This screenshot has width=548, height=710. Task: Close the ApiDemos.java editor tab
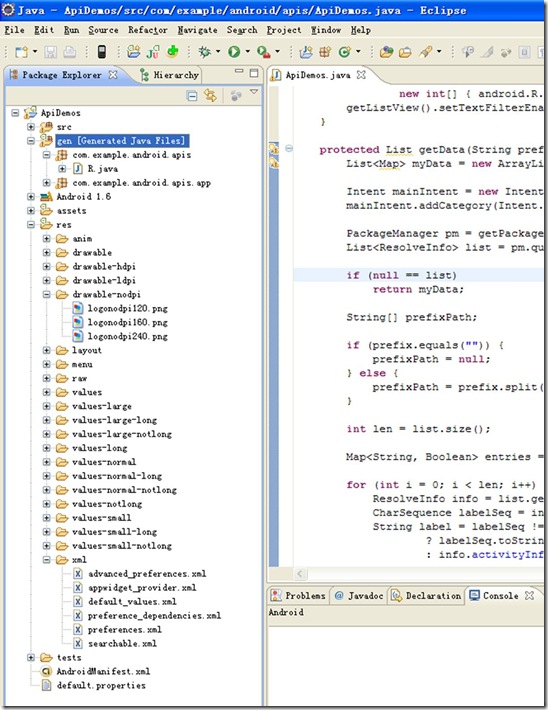point(361,75)
